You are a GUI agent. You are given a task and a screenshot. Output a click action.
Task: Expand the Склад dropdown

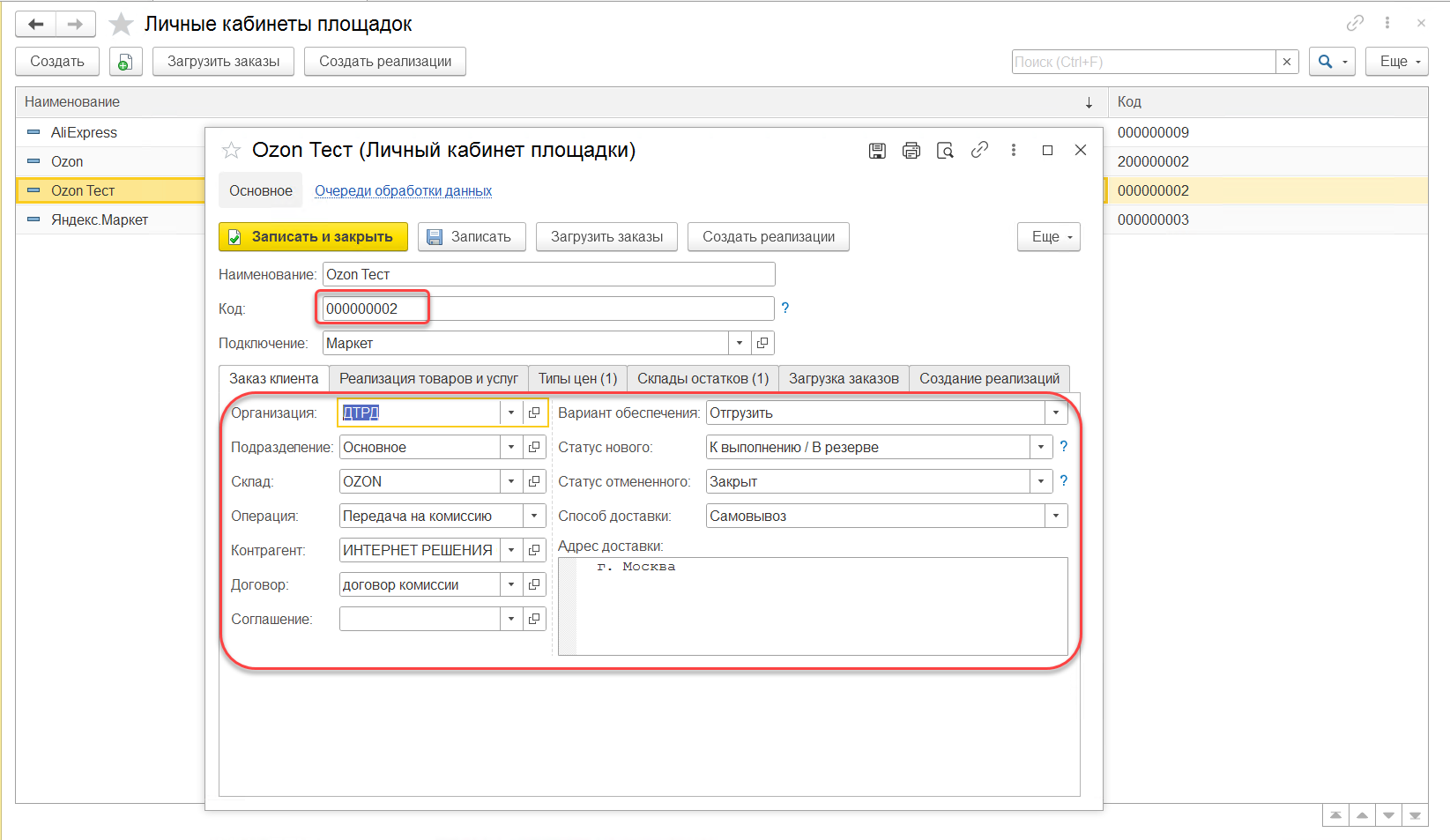coord(511,481)
